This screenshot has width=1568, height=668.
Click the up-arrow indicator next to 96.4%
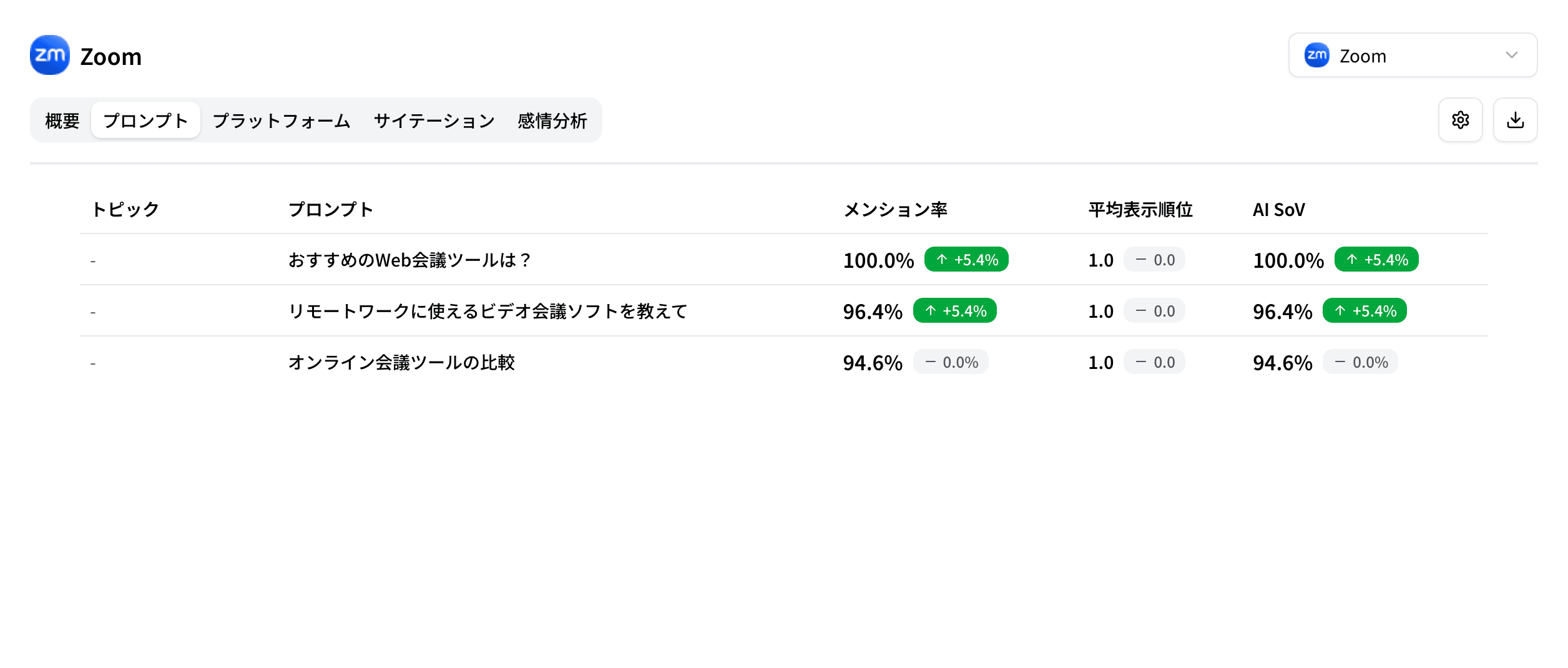coord(955,310)
